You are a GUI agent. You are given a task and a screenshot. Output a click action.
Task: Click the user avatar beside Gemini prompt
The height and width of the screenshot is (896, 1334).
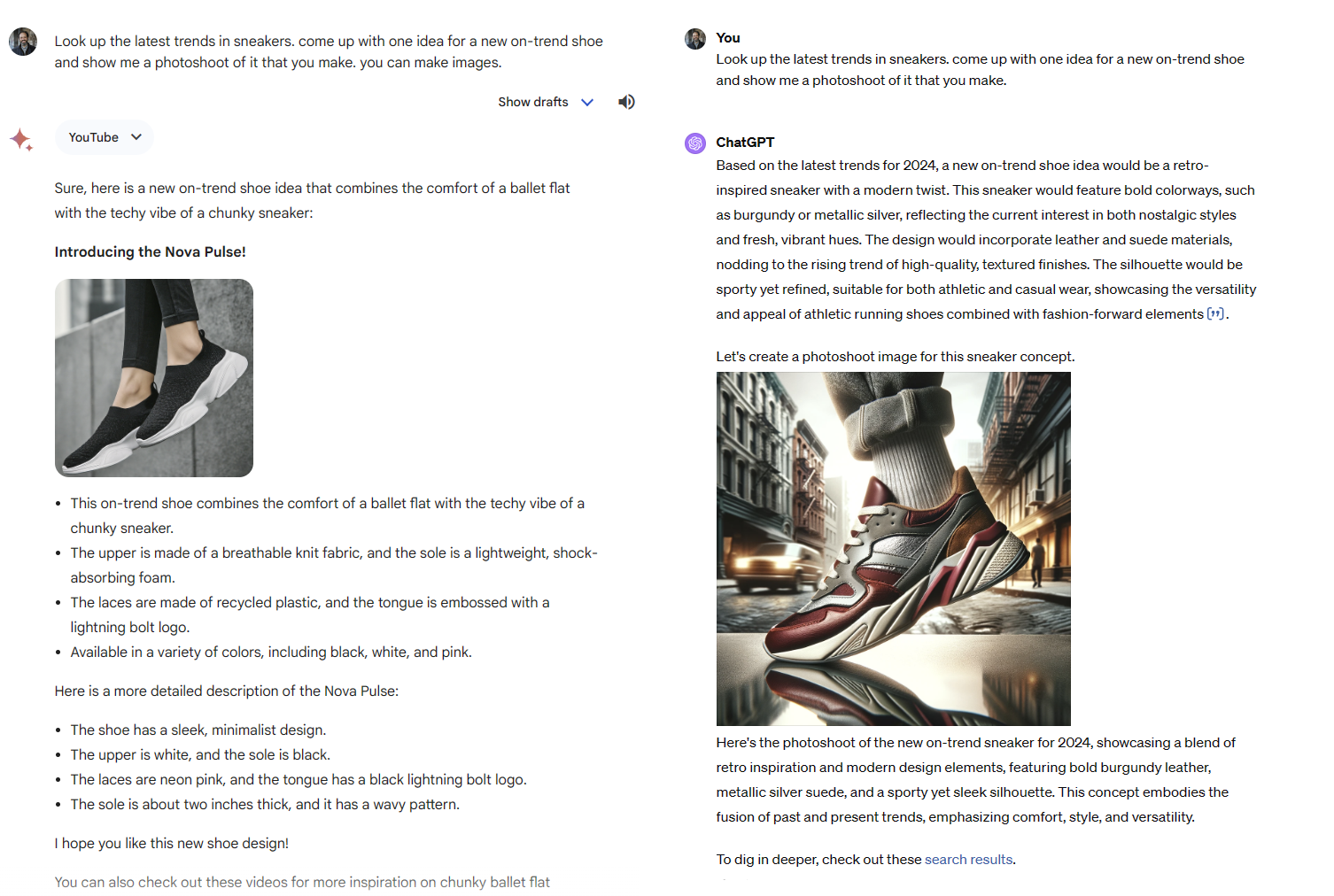click(23, 42)
